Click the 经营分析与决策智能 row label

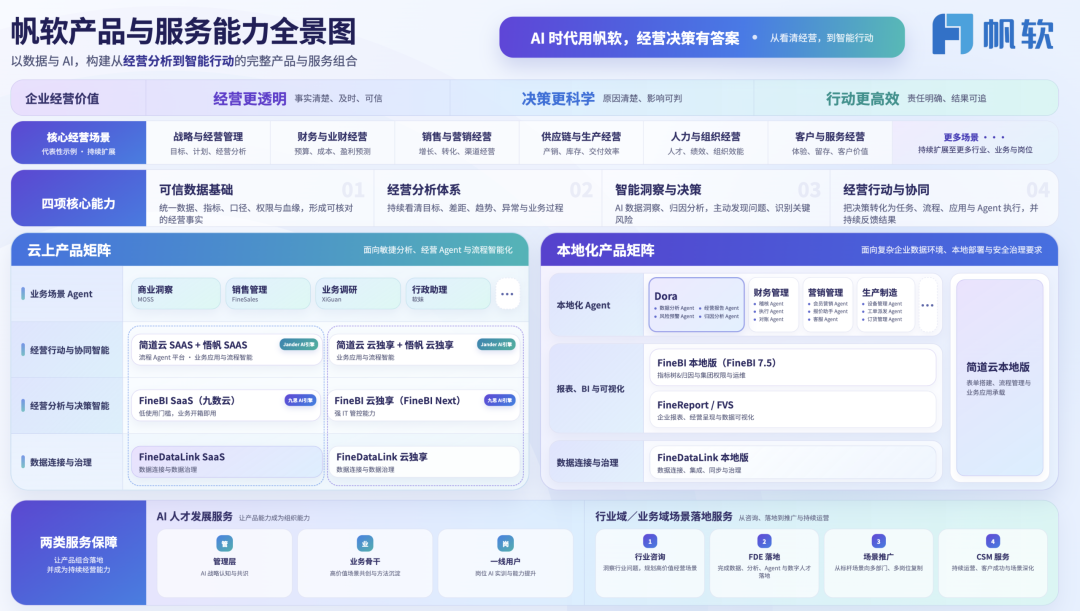[69, 406]
